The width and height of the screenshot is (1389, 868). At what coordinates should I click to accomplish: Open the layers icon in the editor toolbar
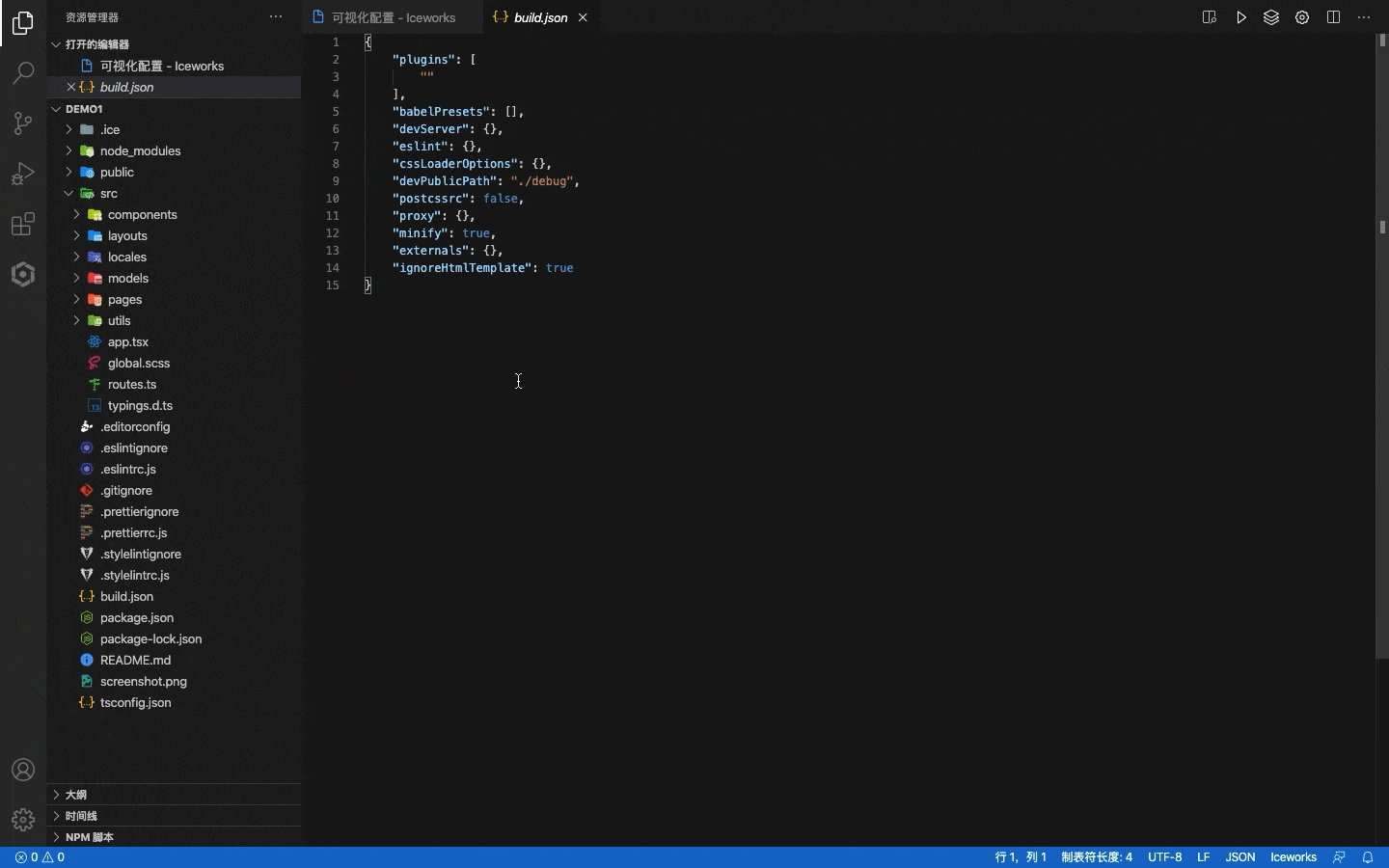pos(1272,16)
